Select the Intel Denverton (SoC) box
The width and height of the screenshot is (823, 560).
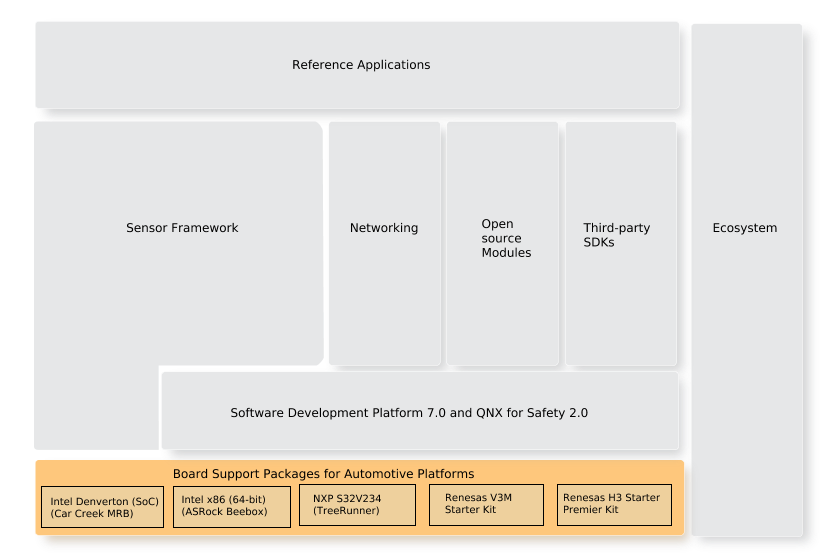point(102,508)
